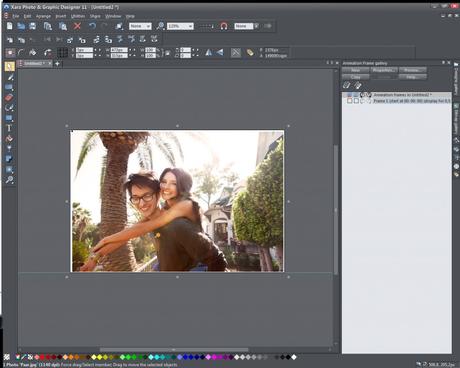Open the Edit menu
This screenshot has width=460, height=368.
27,16
